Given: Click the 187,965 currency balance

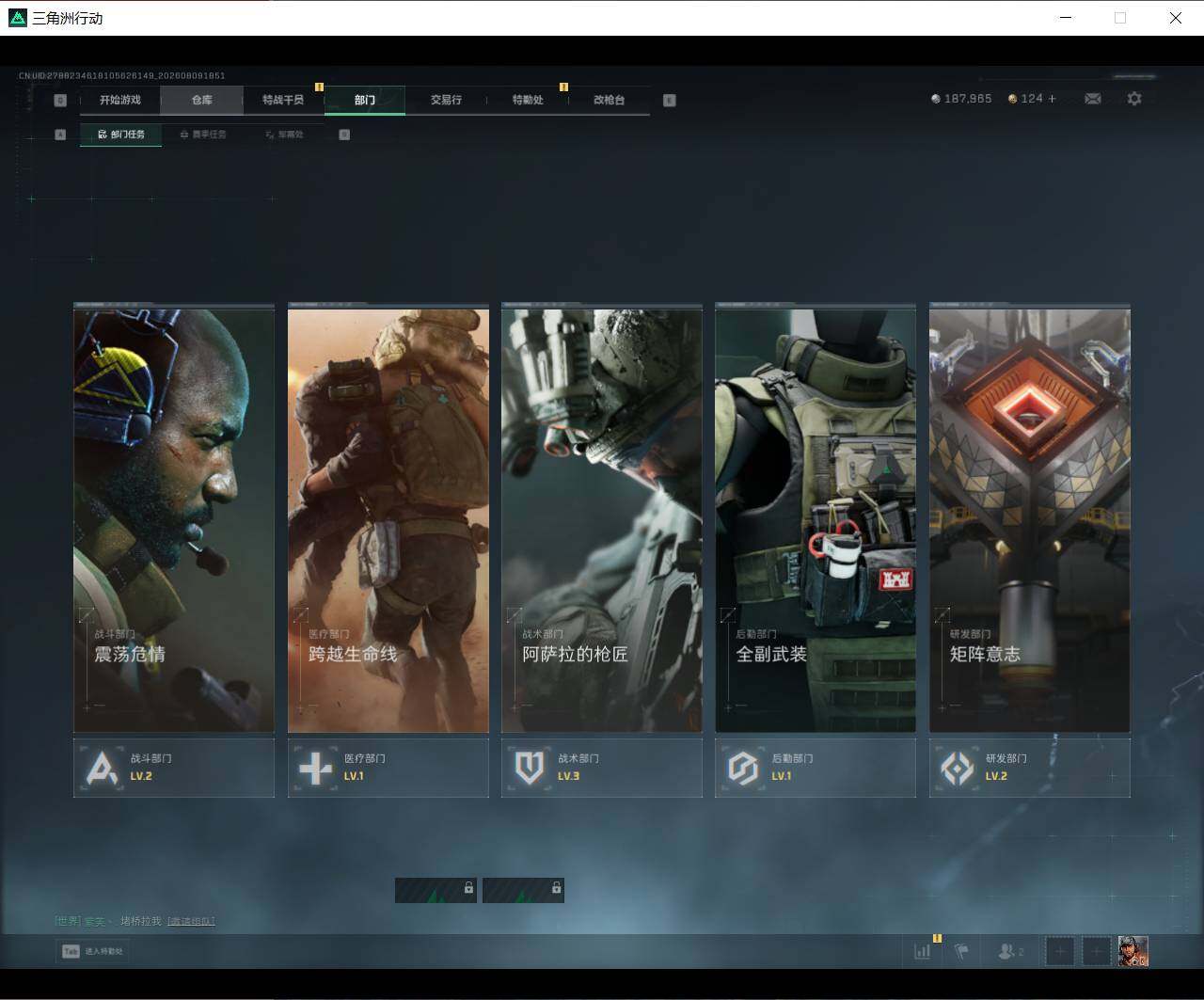Looking at the screenshot, I should pos(968,99).
